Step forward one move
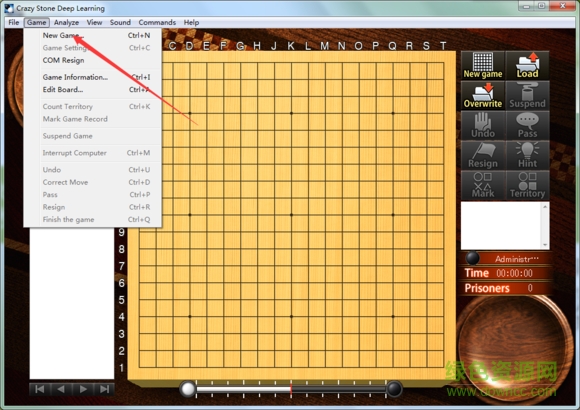 point(83,389)
